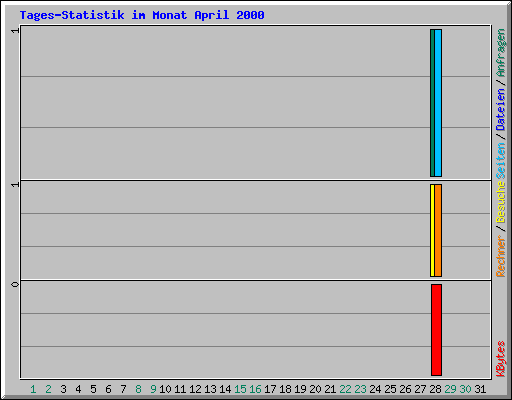Click day label 30 on the x-axis
The image size is (512, 400).
(x=465, y=389)
